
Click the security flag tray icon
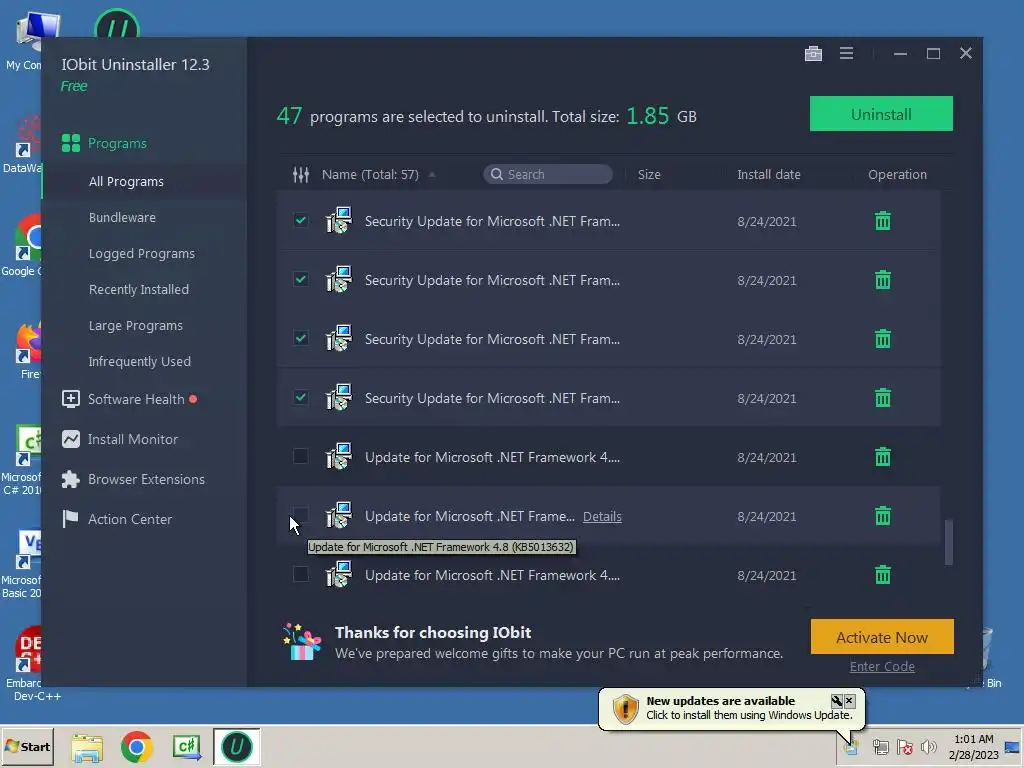(904, 746)
